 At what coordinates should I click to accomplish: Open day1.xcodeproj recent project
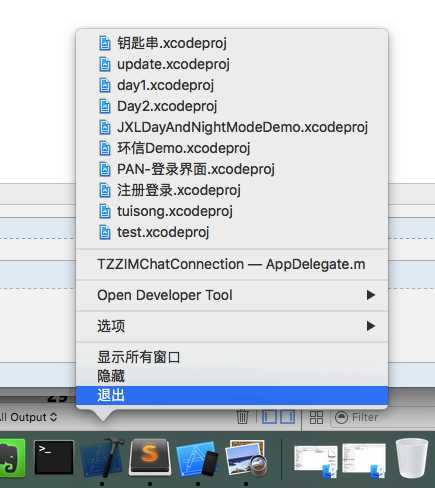232,85
